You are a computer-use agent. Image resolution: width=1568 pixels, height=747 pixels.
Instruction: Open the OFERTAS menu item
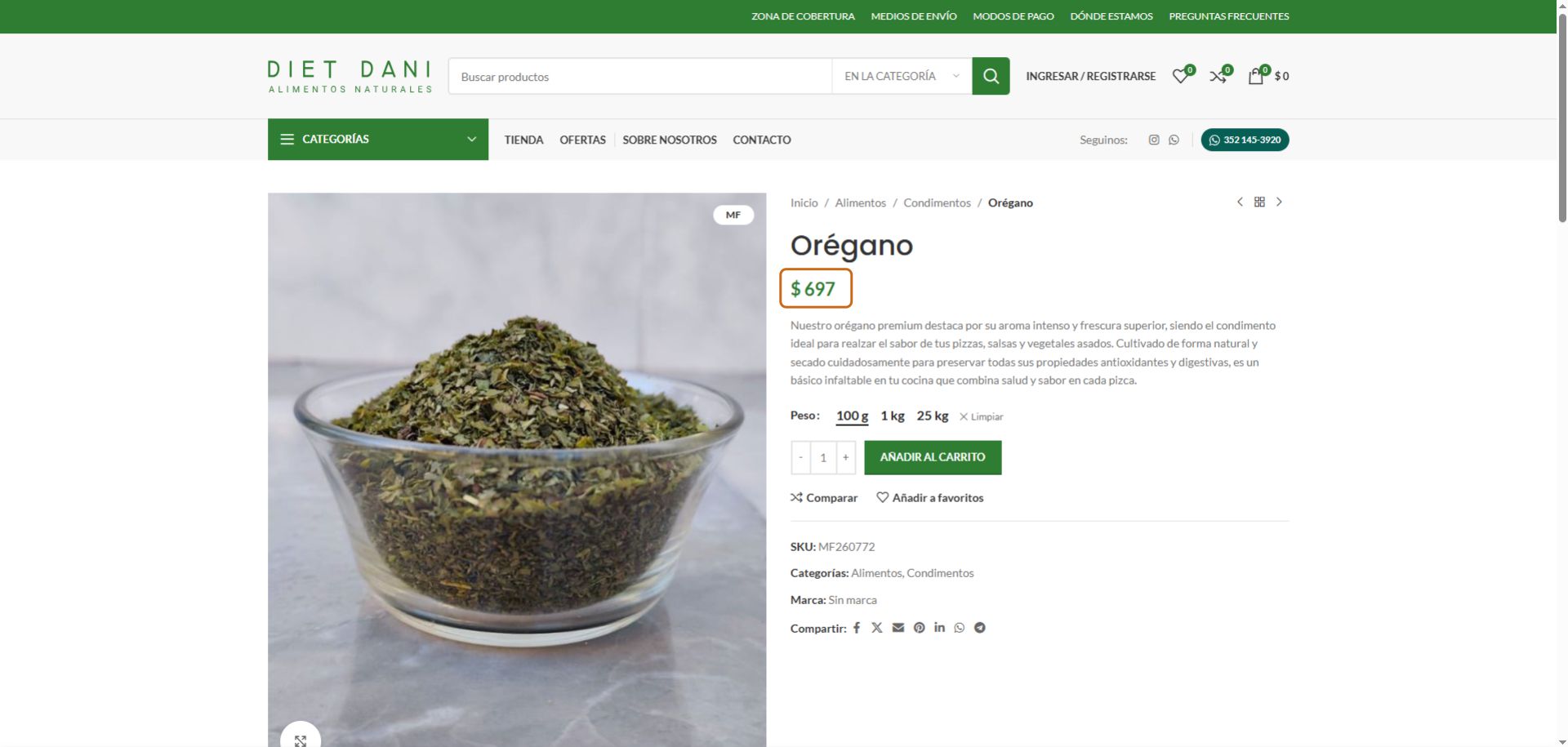(583, 140)
